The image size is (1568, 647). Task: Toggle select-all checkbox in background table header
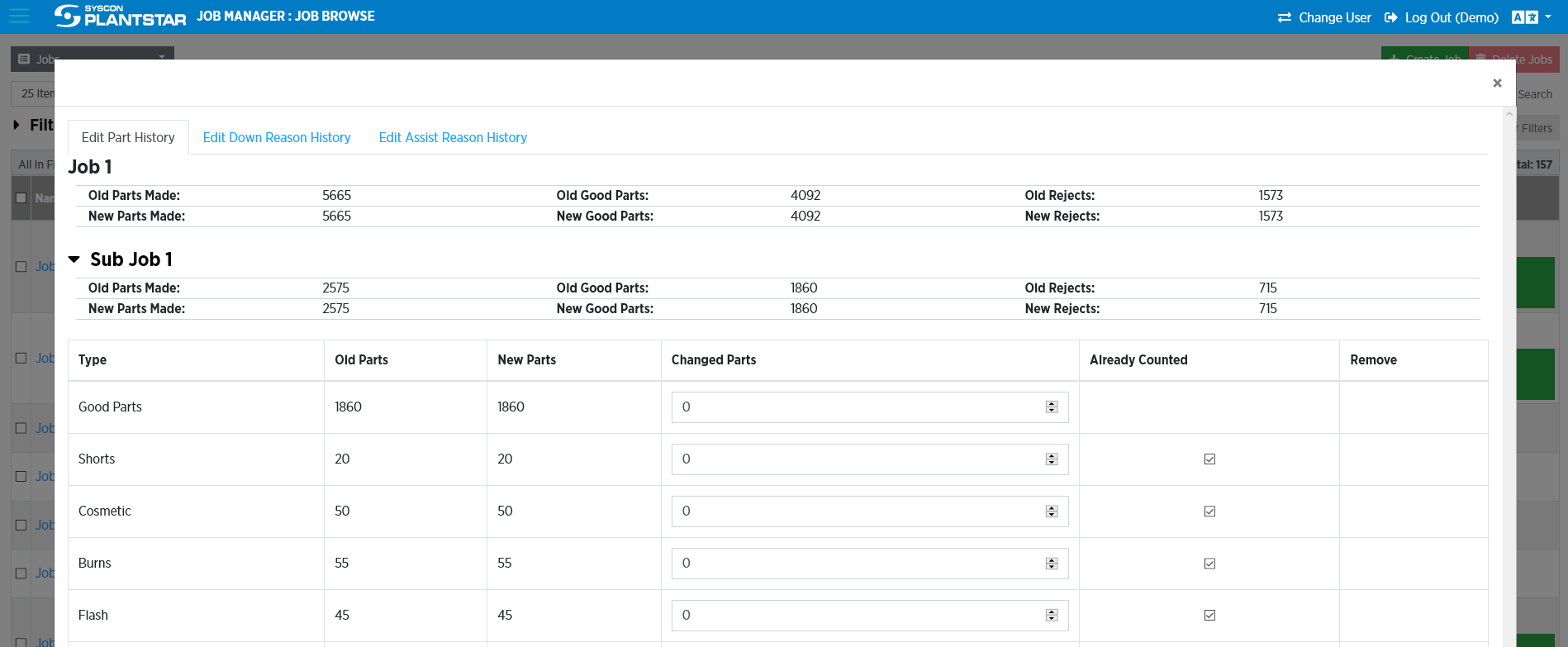click(x=21, y=197)
